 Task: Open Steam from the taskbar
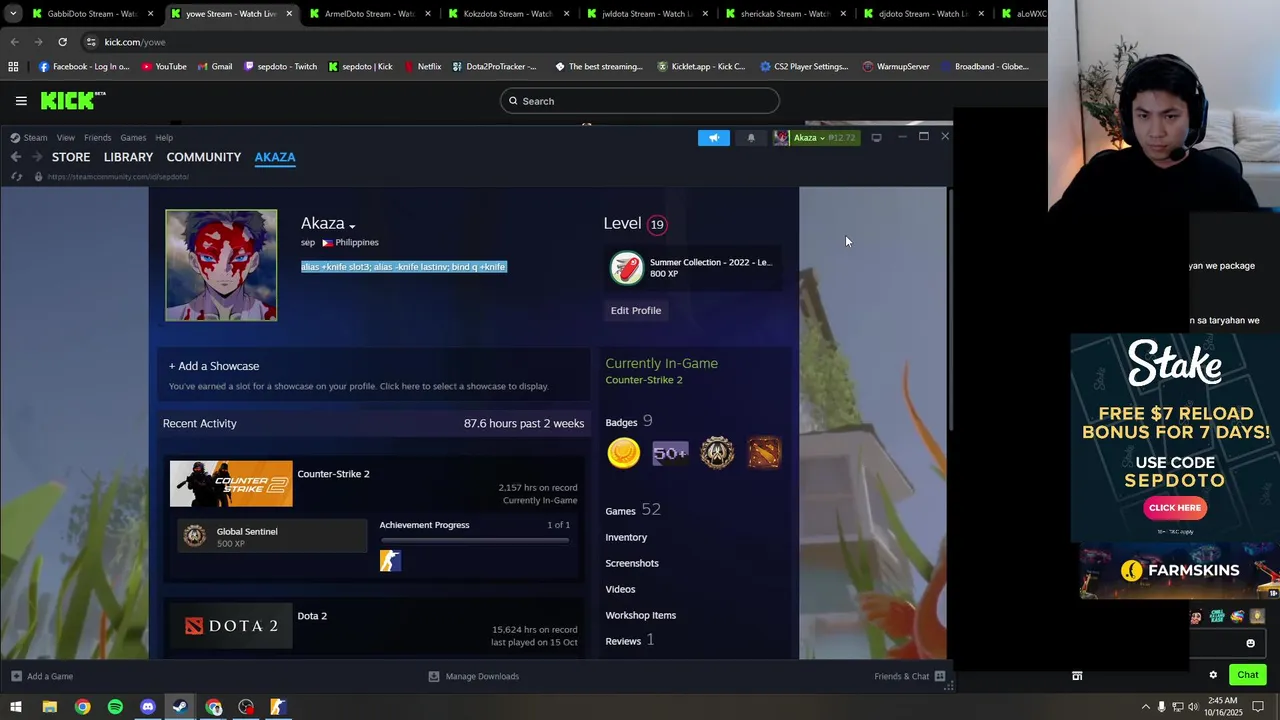click(180, 707)
